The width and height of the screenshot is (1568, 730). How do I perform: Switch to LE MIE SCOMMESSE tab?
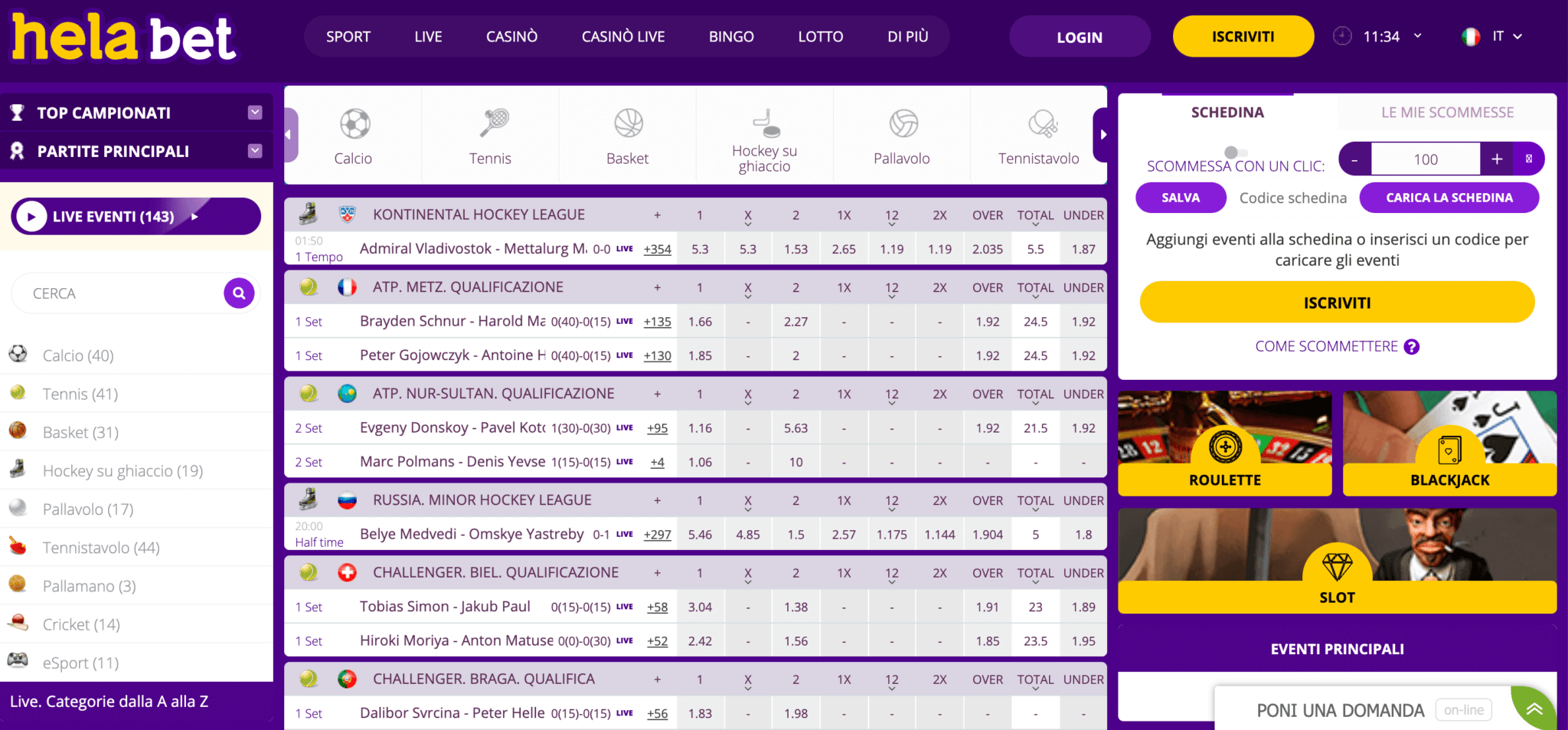pyautogui.click(x=1447, y=112)
